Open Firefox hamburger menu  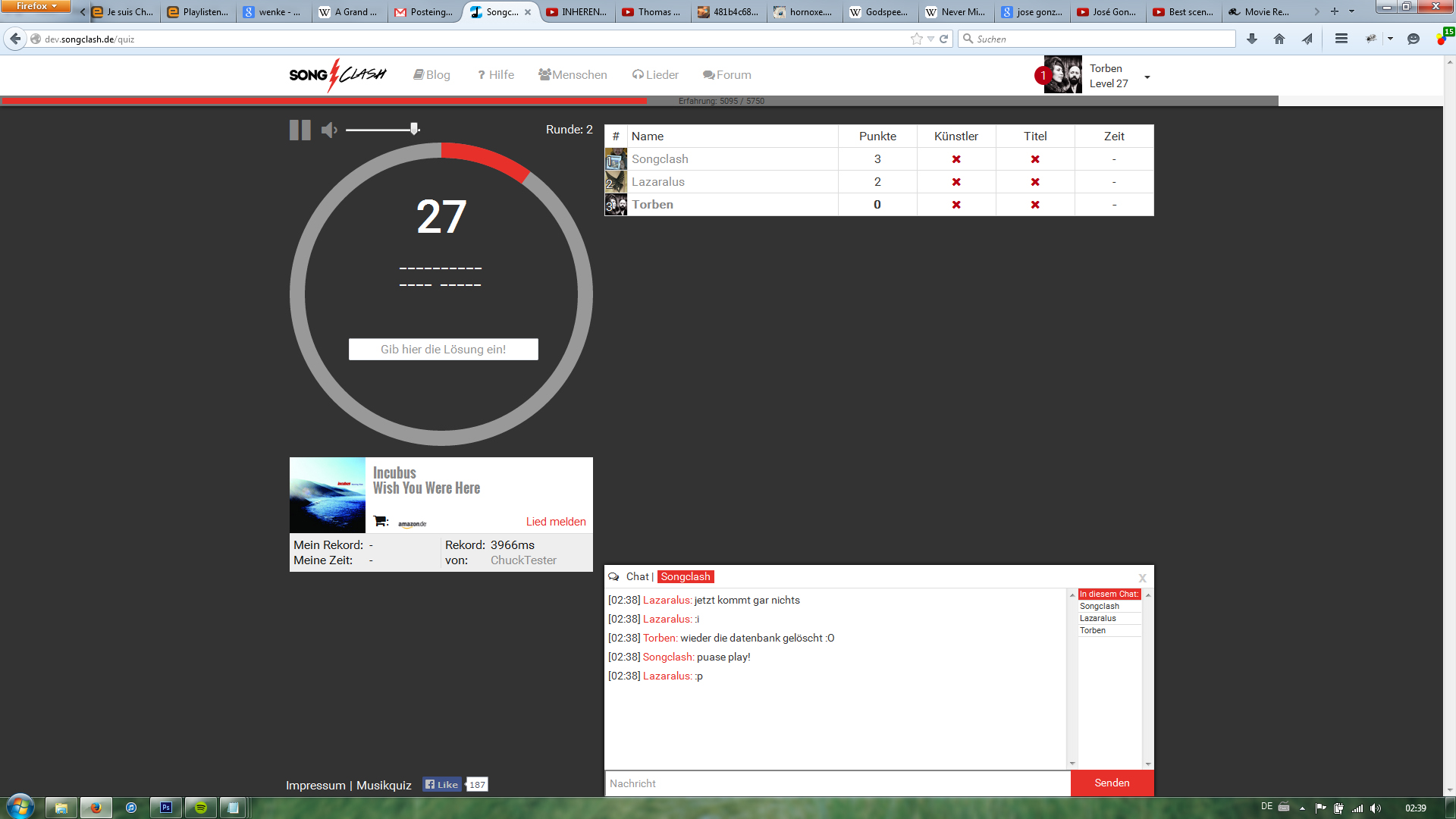tap(1341, 39)
